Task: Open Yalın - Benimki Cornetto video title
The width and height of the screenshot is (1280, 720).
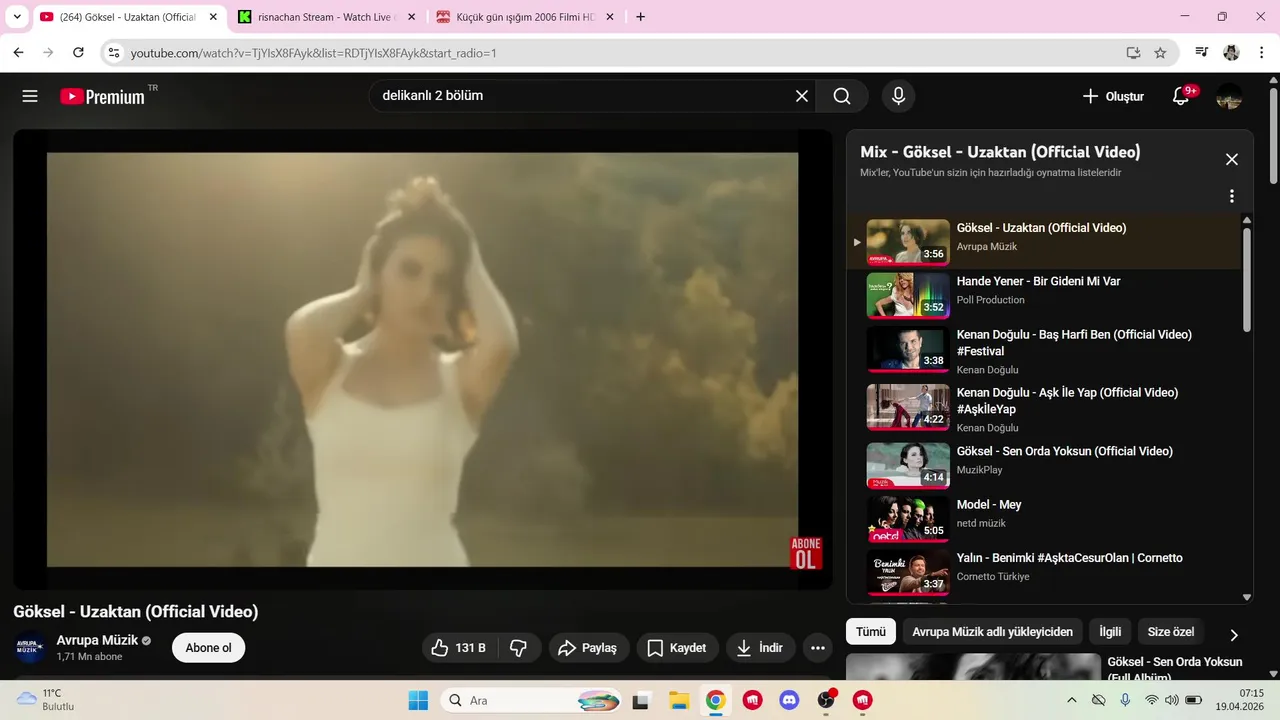Action: (x=1069, y=558)
